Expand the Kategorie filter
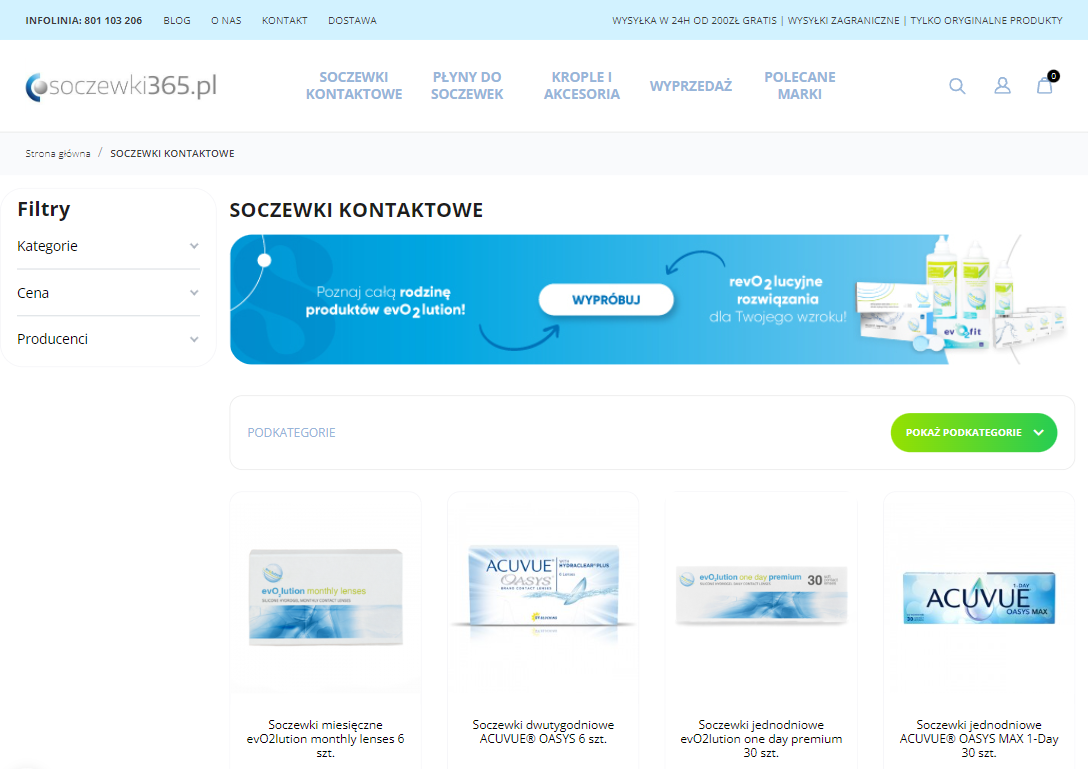 [108, 246]
